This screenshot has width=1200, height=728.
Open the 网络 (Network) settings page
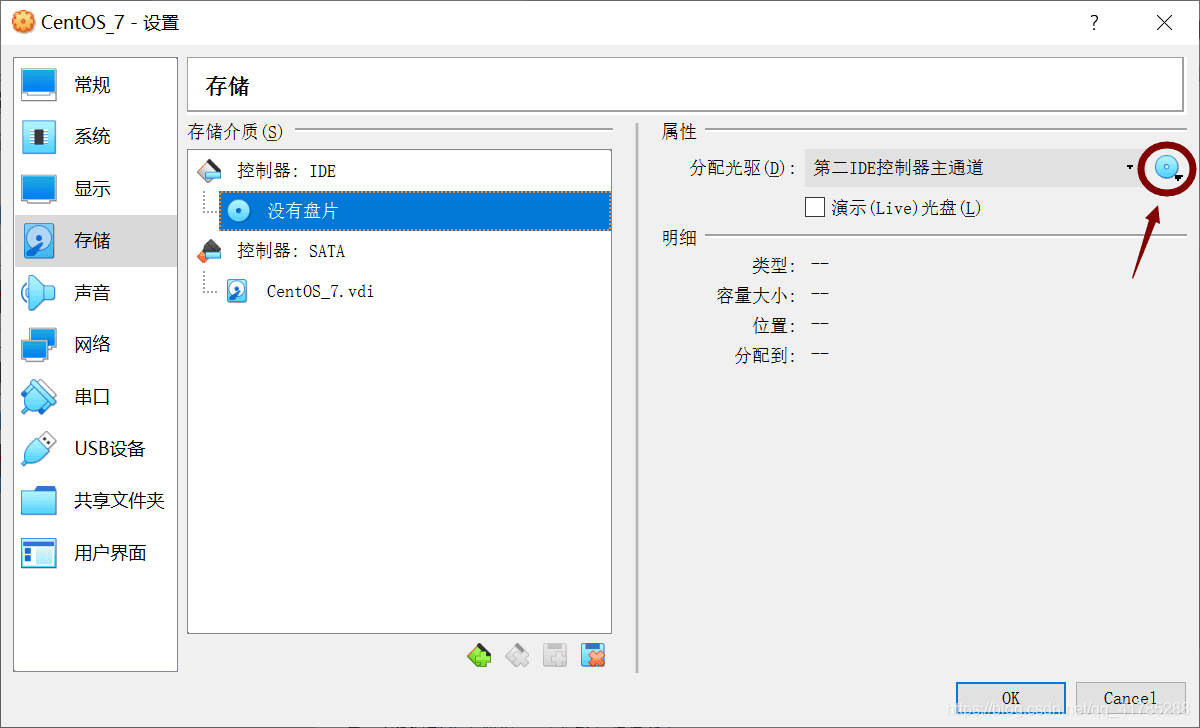tap(96, 345)
